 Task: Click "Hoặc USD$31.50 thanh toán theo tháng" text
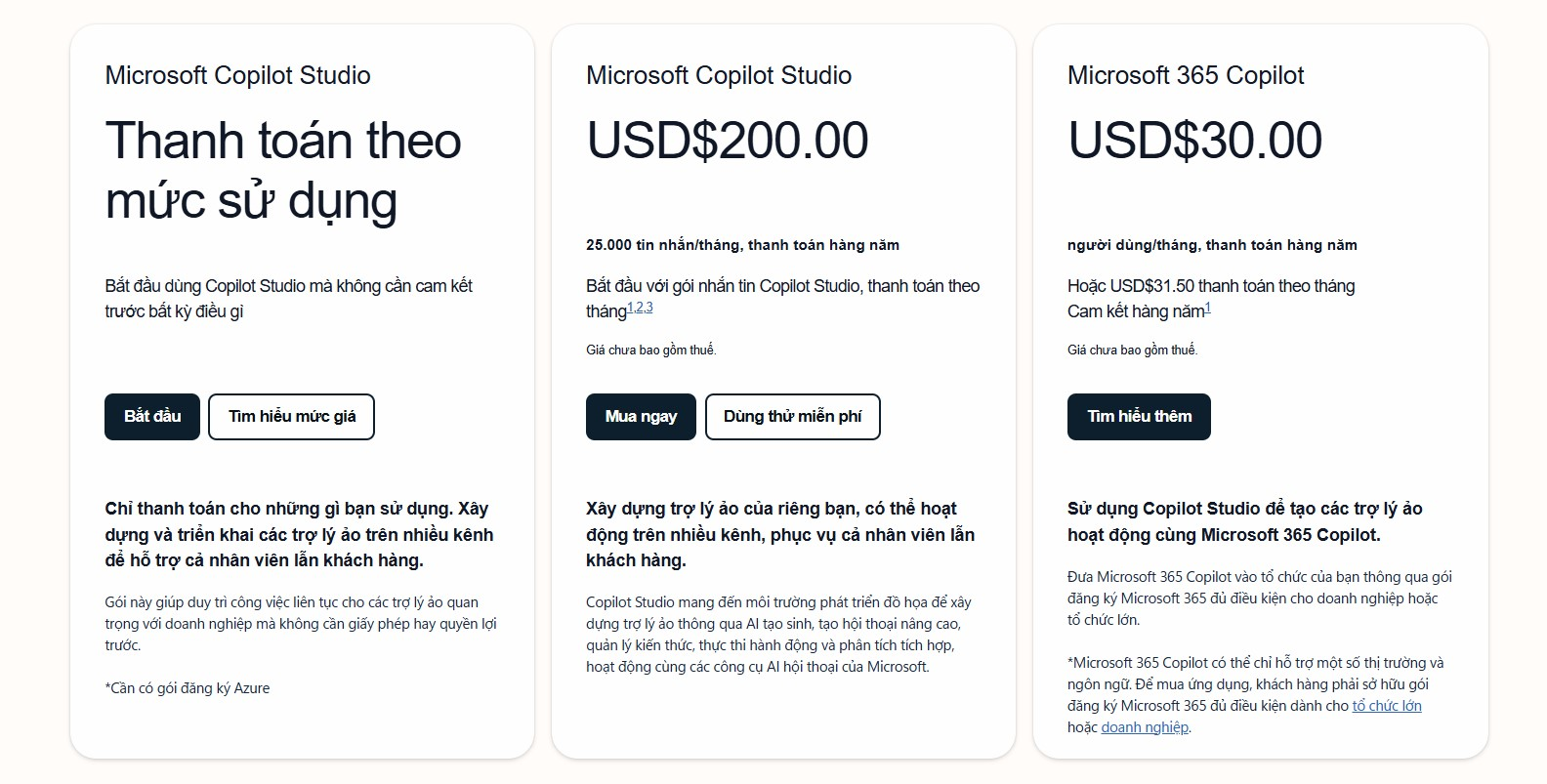coord(1211,286)
